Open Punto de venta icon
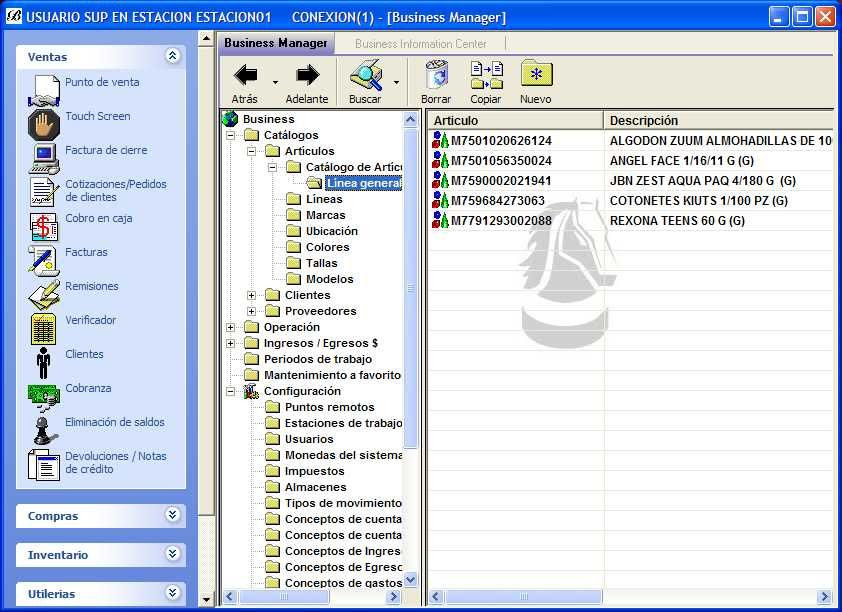842x612 pixels. pyautogui.click(x=43, y=90)
